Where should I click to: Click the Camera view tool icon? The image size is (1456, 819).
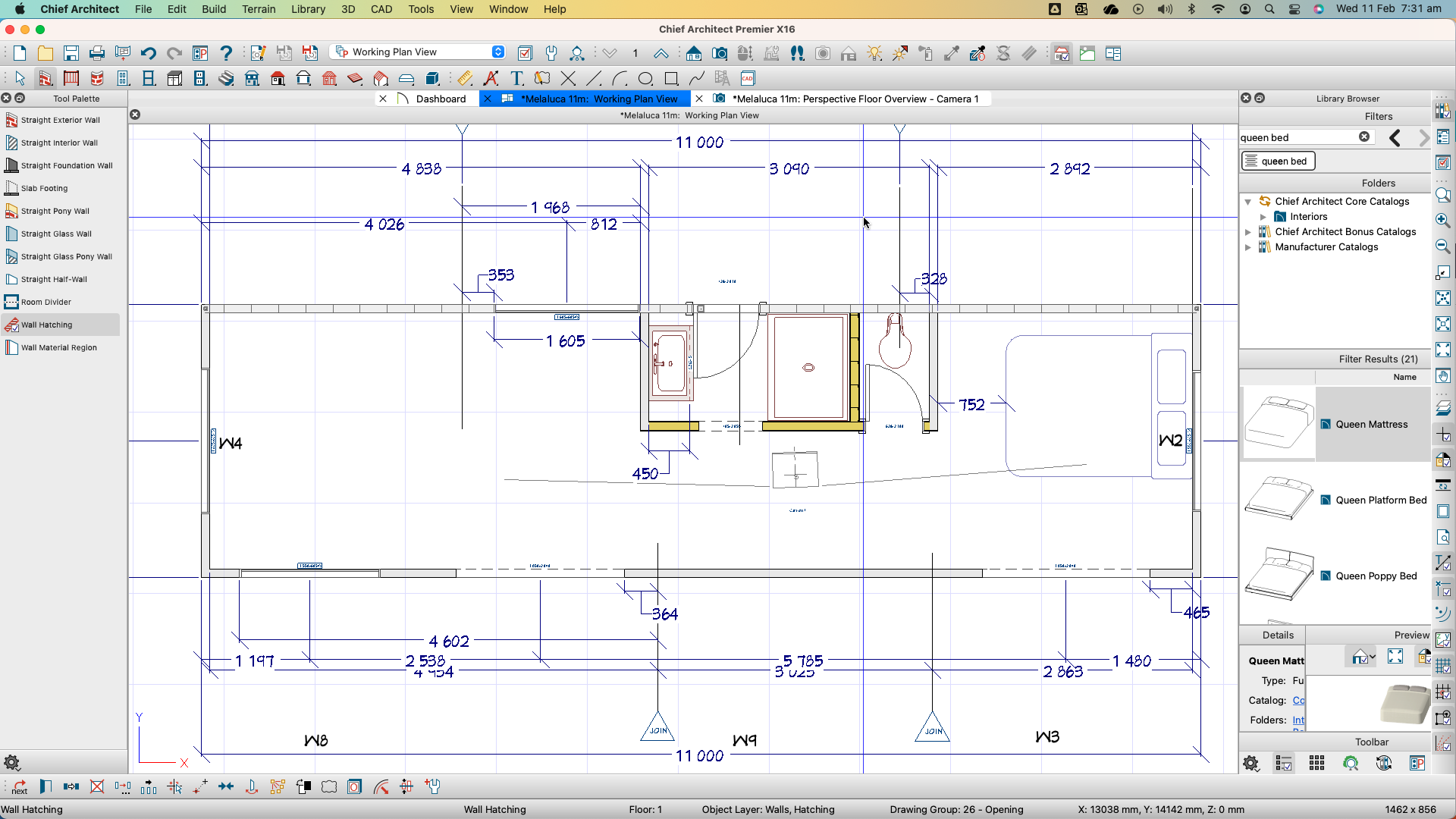tap(719, 53)
